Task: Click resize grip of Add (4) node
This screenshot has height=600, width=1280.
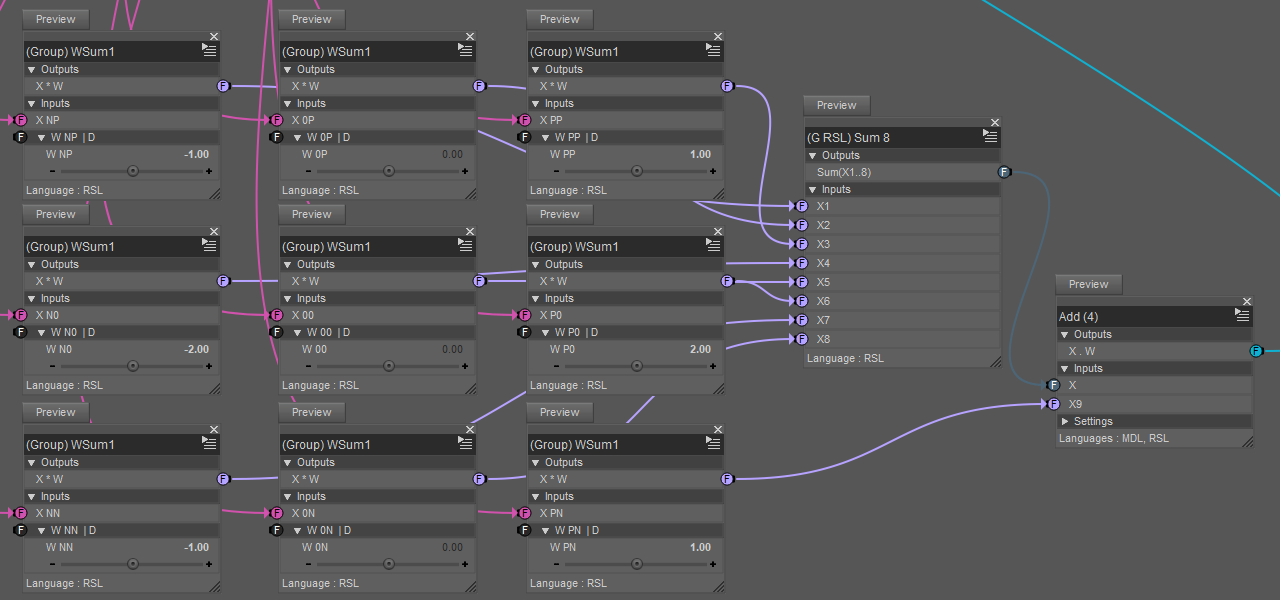Action: [1246, 440]
